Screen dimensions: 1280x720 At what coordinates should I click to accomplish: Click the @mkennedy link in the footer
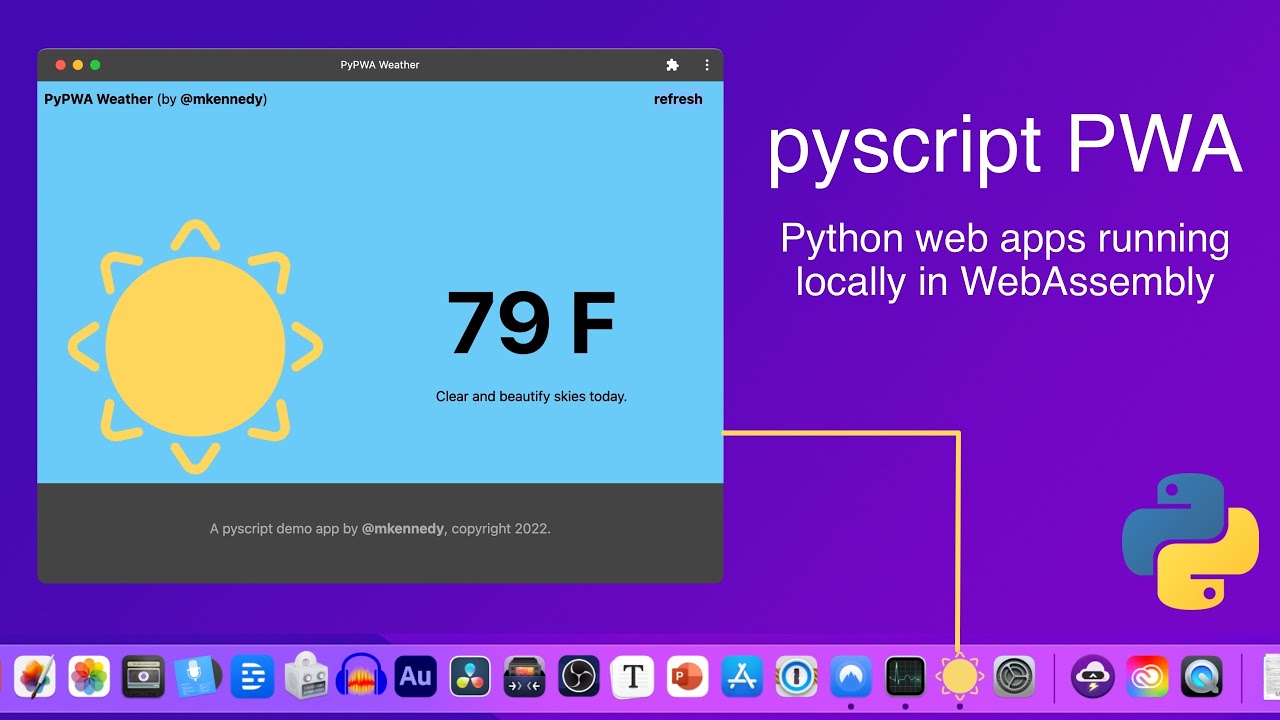pos(403,528)
